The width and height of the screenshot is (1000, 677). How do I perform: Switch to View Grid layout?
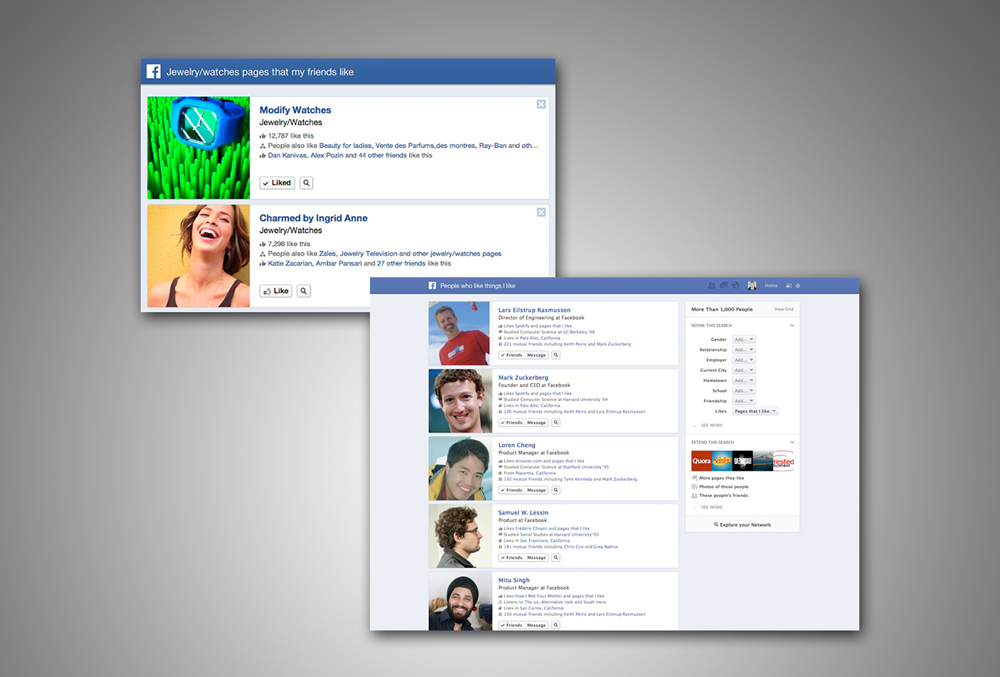[783, 310]
